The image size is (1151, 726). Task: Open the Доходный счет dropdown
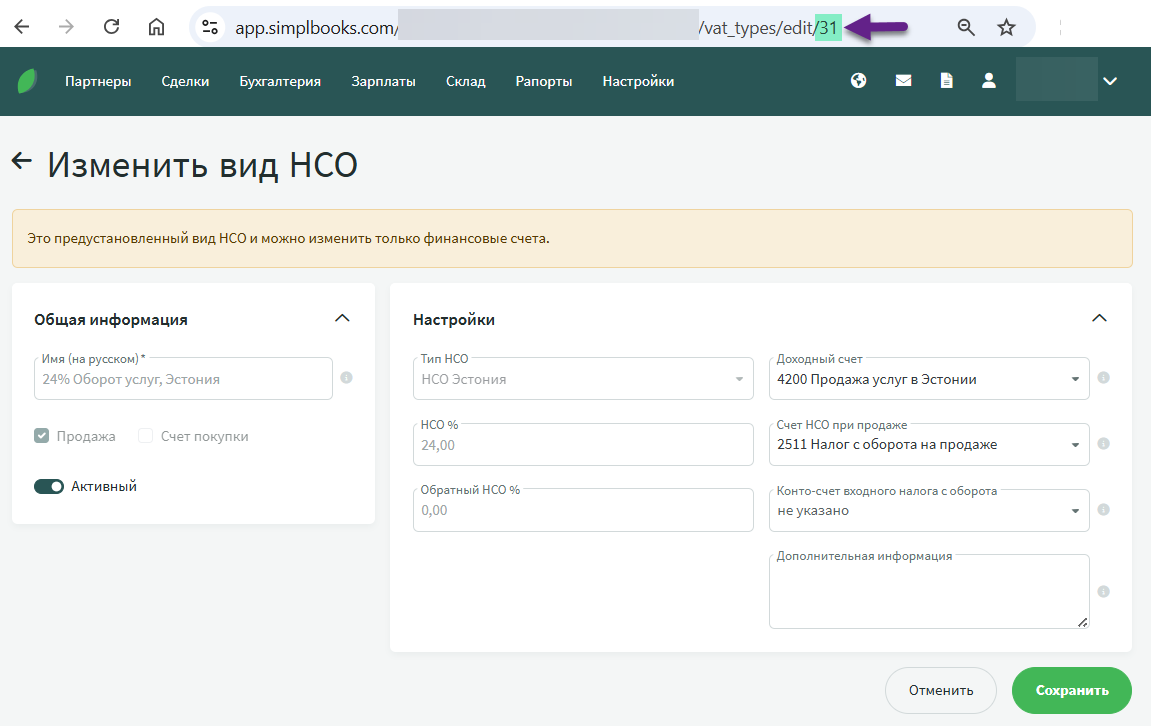point(929,380)
